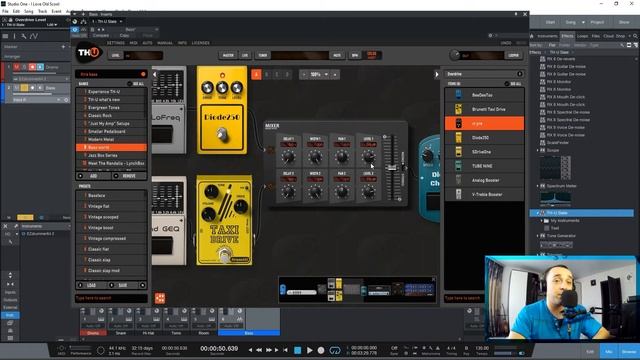
Task: Select TUBE NINE in component list
Action: click(484, 166)
